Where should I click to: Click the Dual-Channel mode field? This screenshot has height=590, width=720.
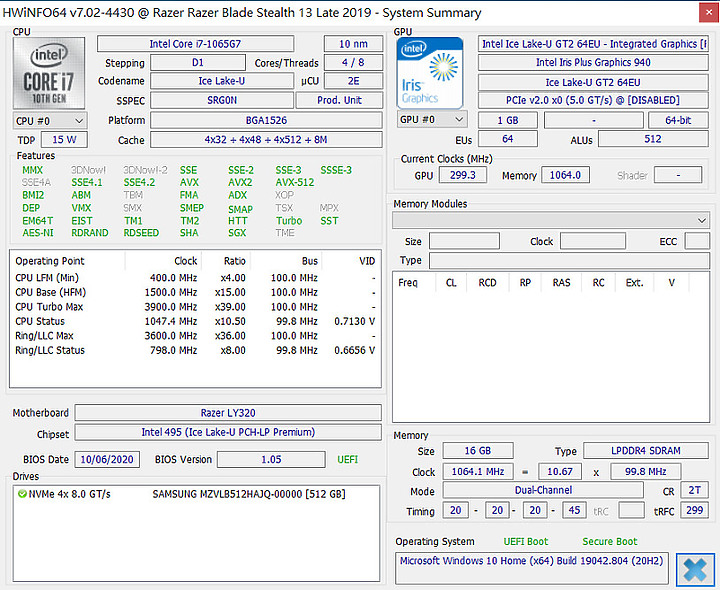[543, 490]
